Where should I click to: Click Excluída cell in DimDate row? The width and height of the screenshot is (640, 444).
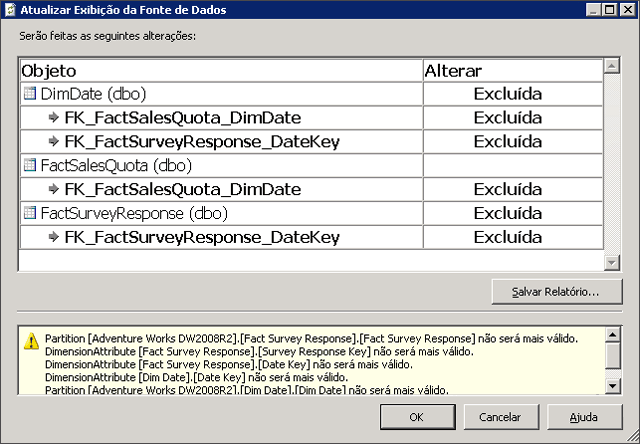pyautogui.click(x=513, y=94)
